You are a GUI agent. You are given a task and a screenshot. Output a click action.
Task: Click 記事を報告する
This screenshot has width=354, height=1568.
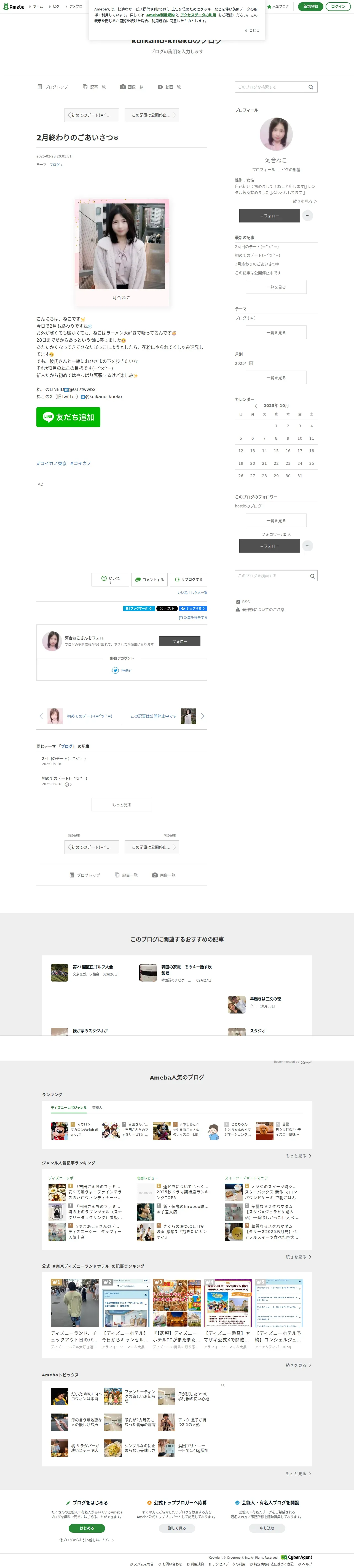[x=193, y=618]
